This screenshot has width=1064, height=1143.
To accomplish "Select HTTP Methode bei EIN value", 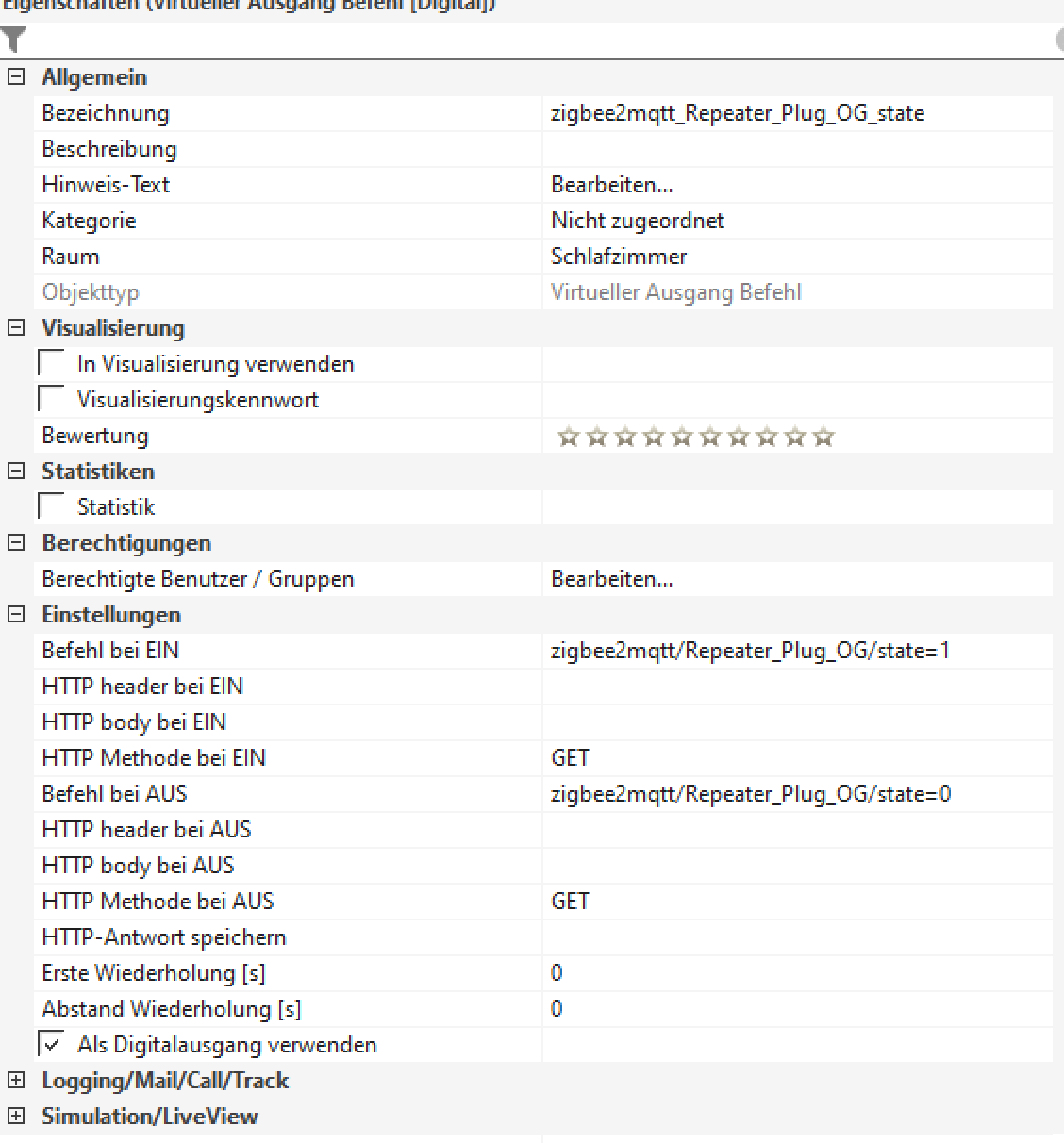I will (x=797, y=758).
